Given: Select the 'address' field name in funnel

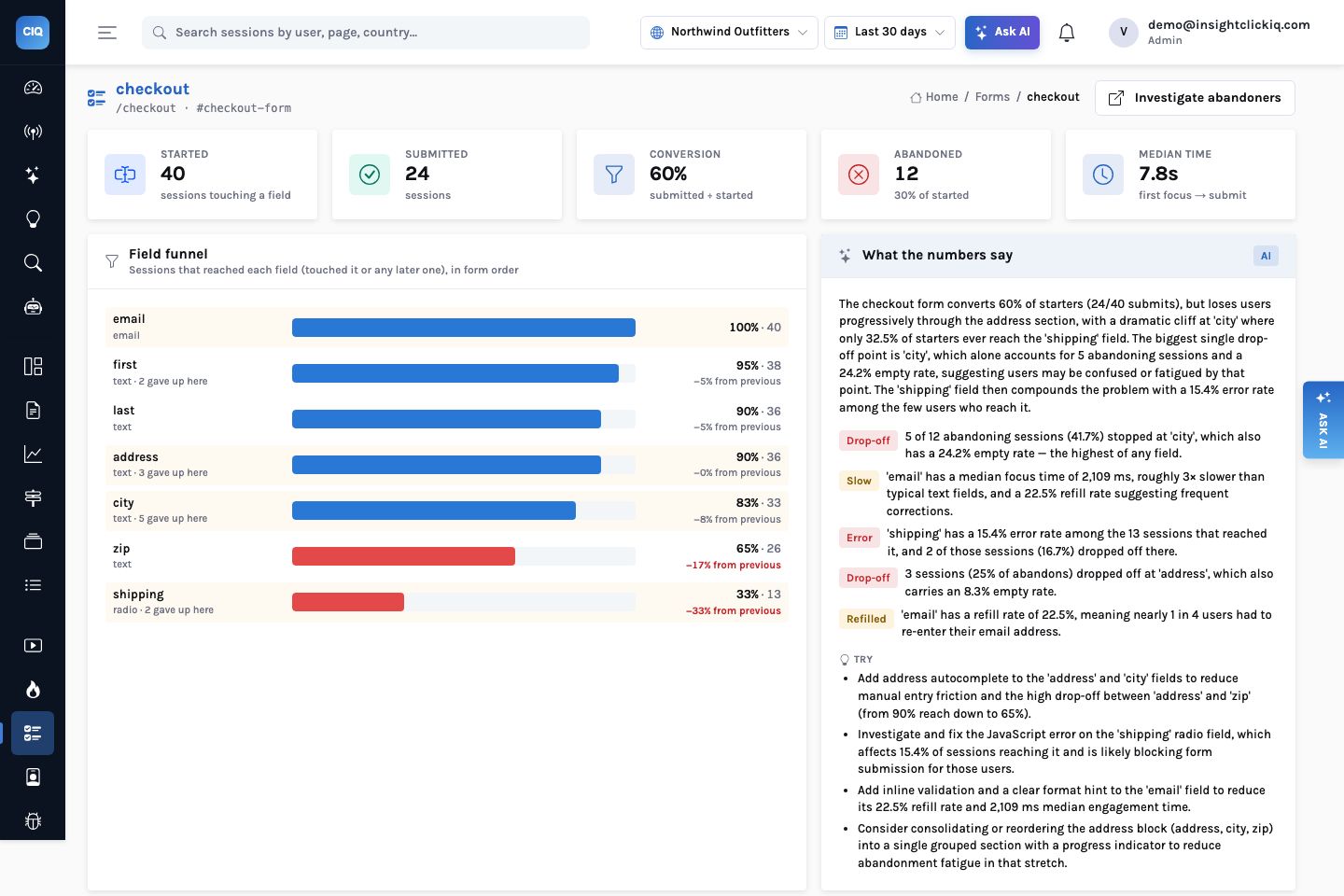Looking at the screenshot, I should click(135, 457).
